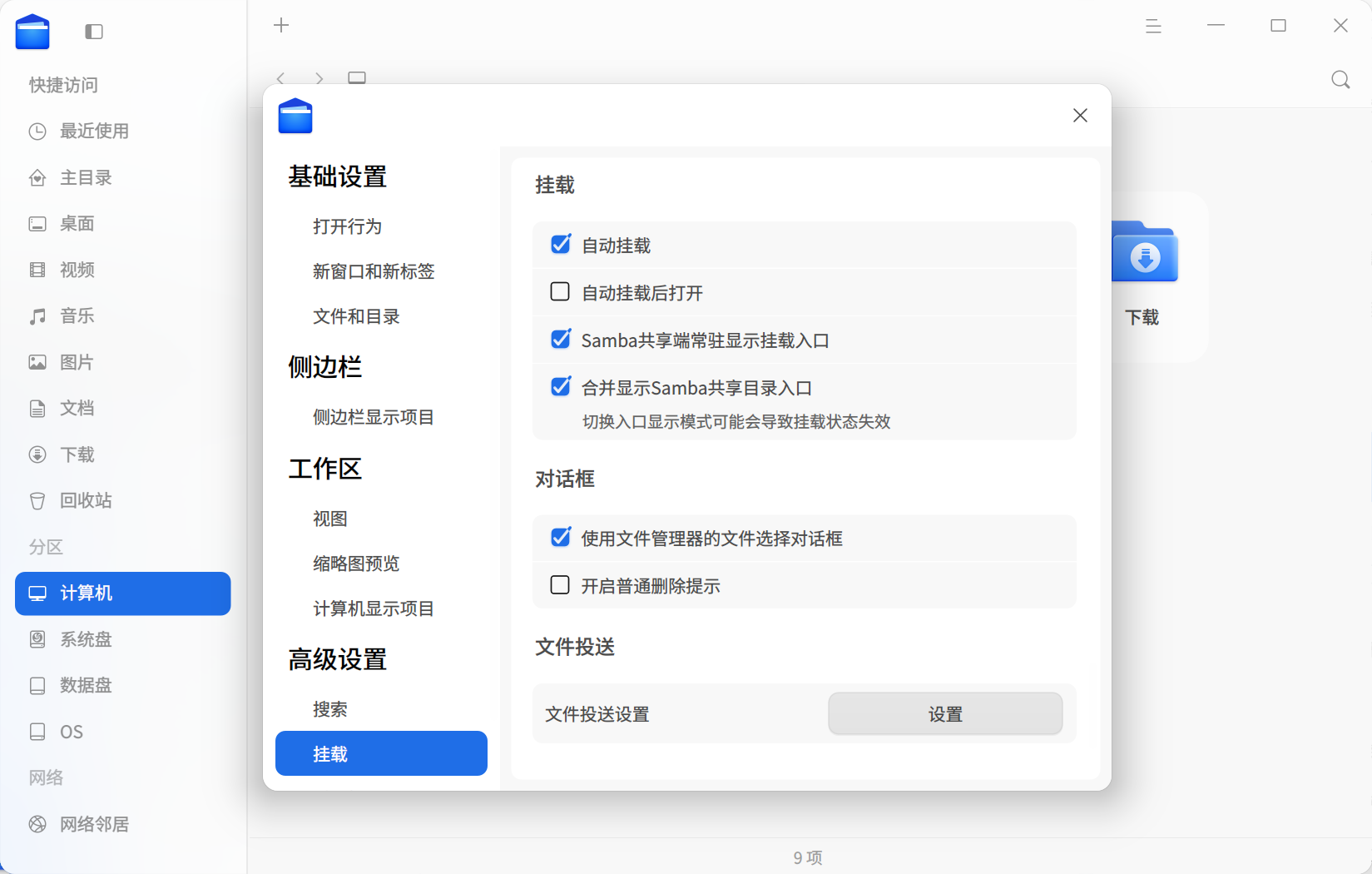Select 缩略图预览 settings section
This screenshot has width=1372, height=874.
[x=381, y=564]
